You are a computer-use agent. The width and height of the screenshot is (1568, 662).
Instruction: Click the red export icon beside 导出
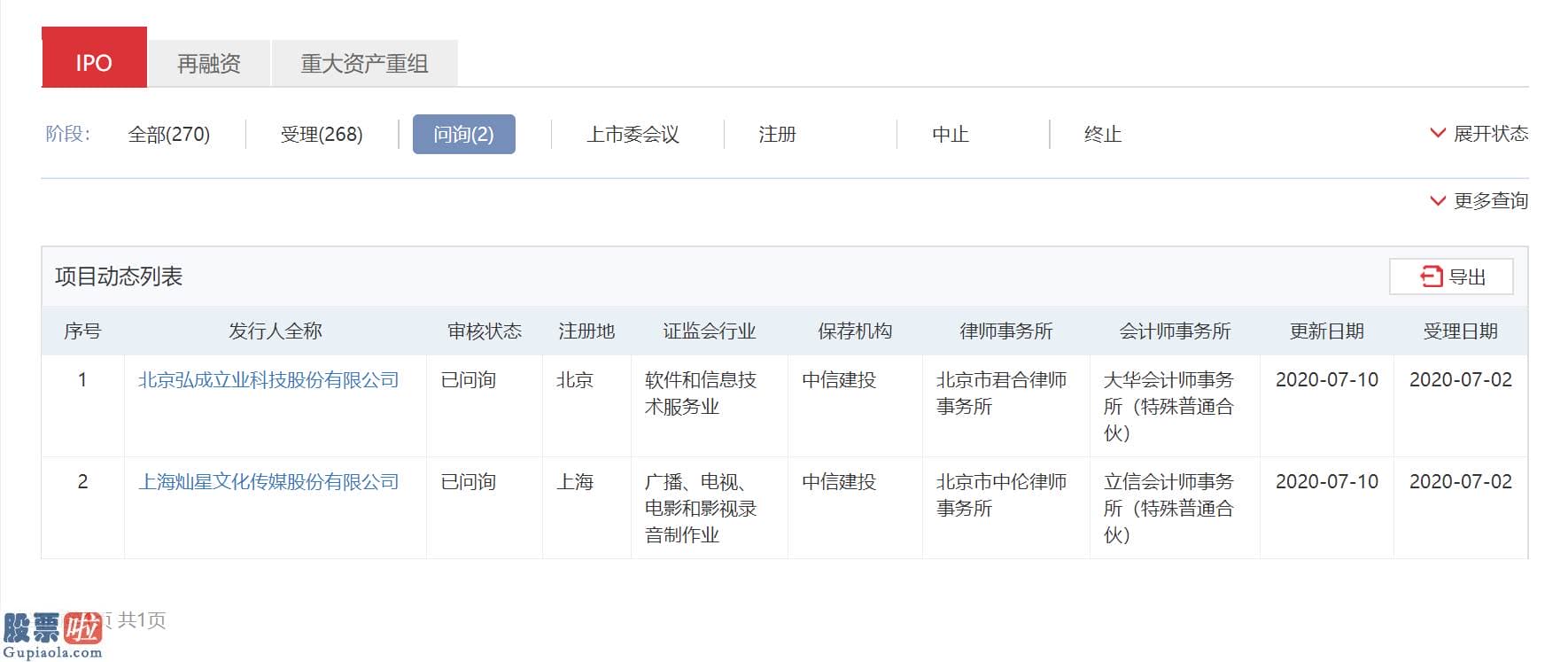click(1432, 276)
